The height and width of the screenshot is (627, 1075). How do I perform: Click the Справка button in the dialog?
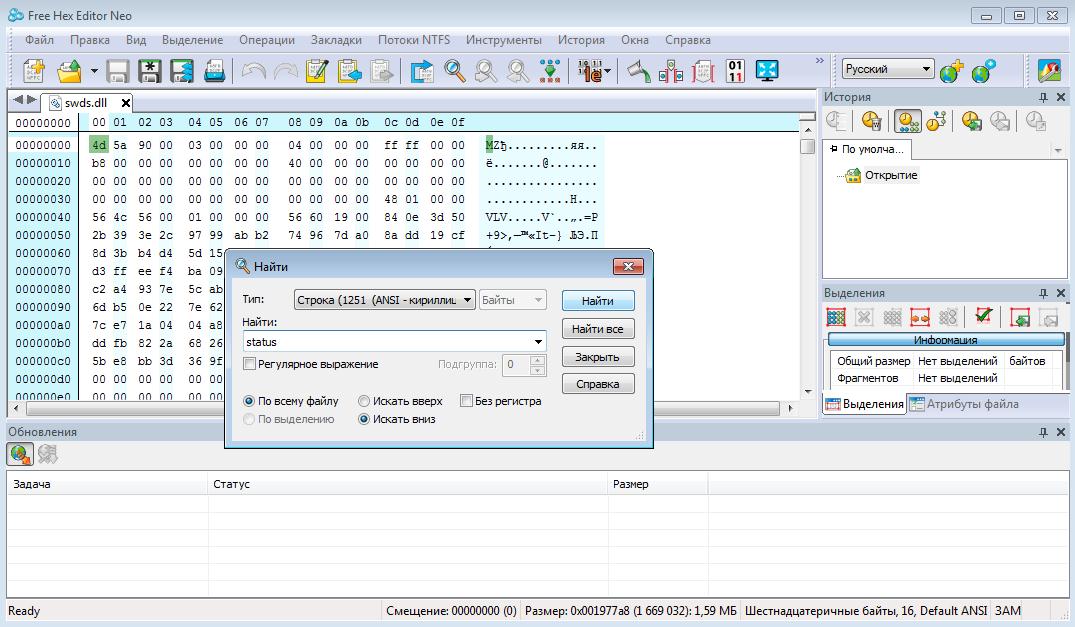point(598,384)
